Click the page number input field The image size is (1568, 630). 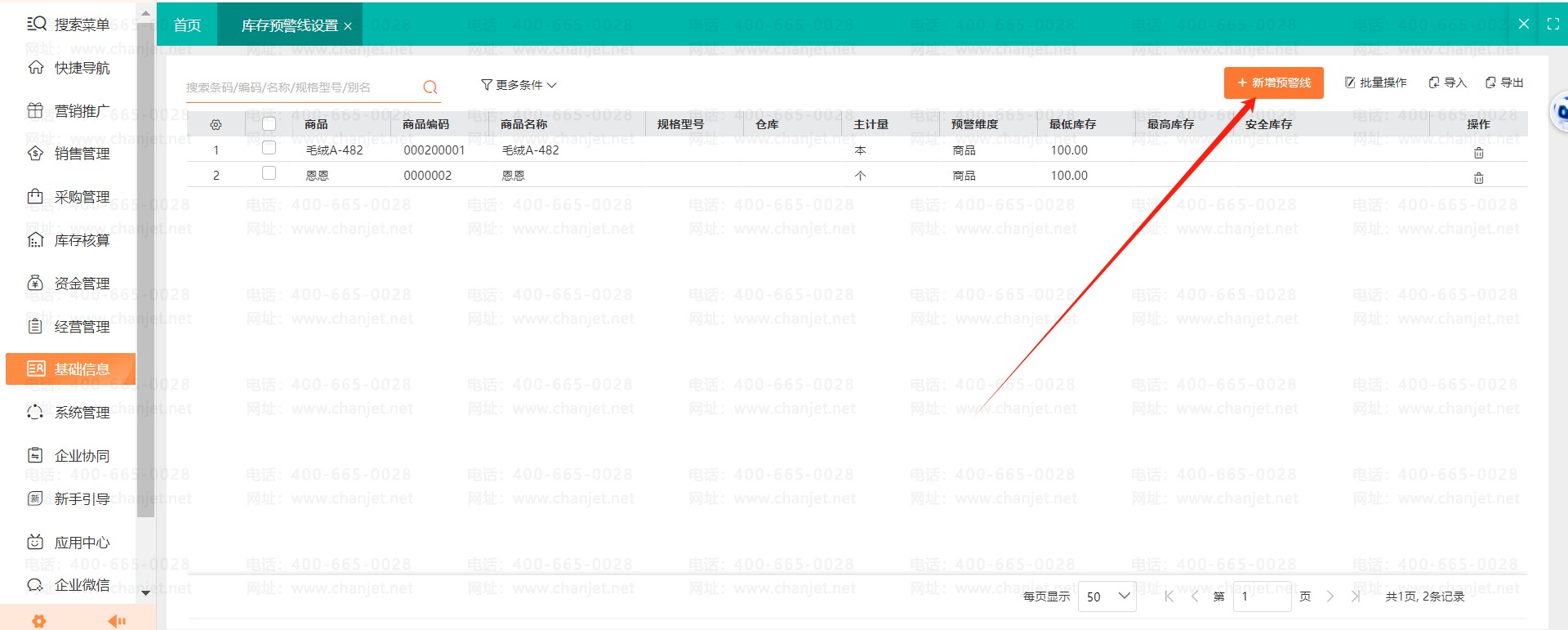(1262, 596)
